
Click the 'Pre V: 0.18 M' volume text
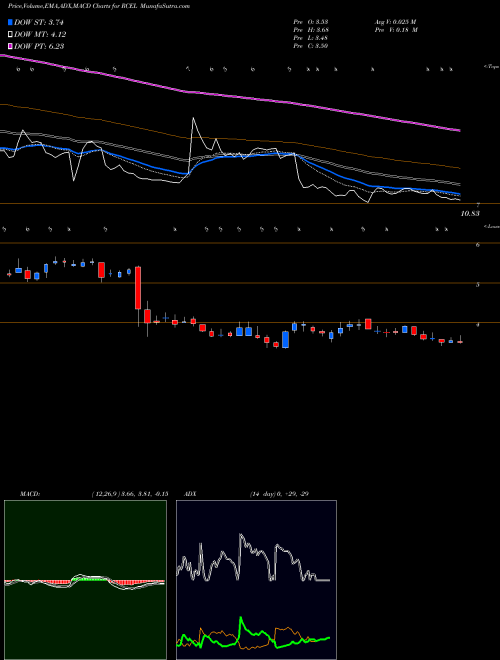pos(396,30)
